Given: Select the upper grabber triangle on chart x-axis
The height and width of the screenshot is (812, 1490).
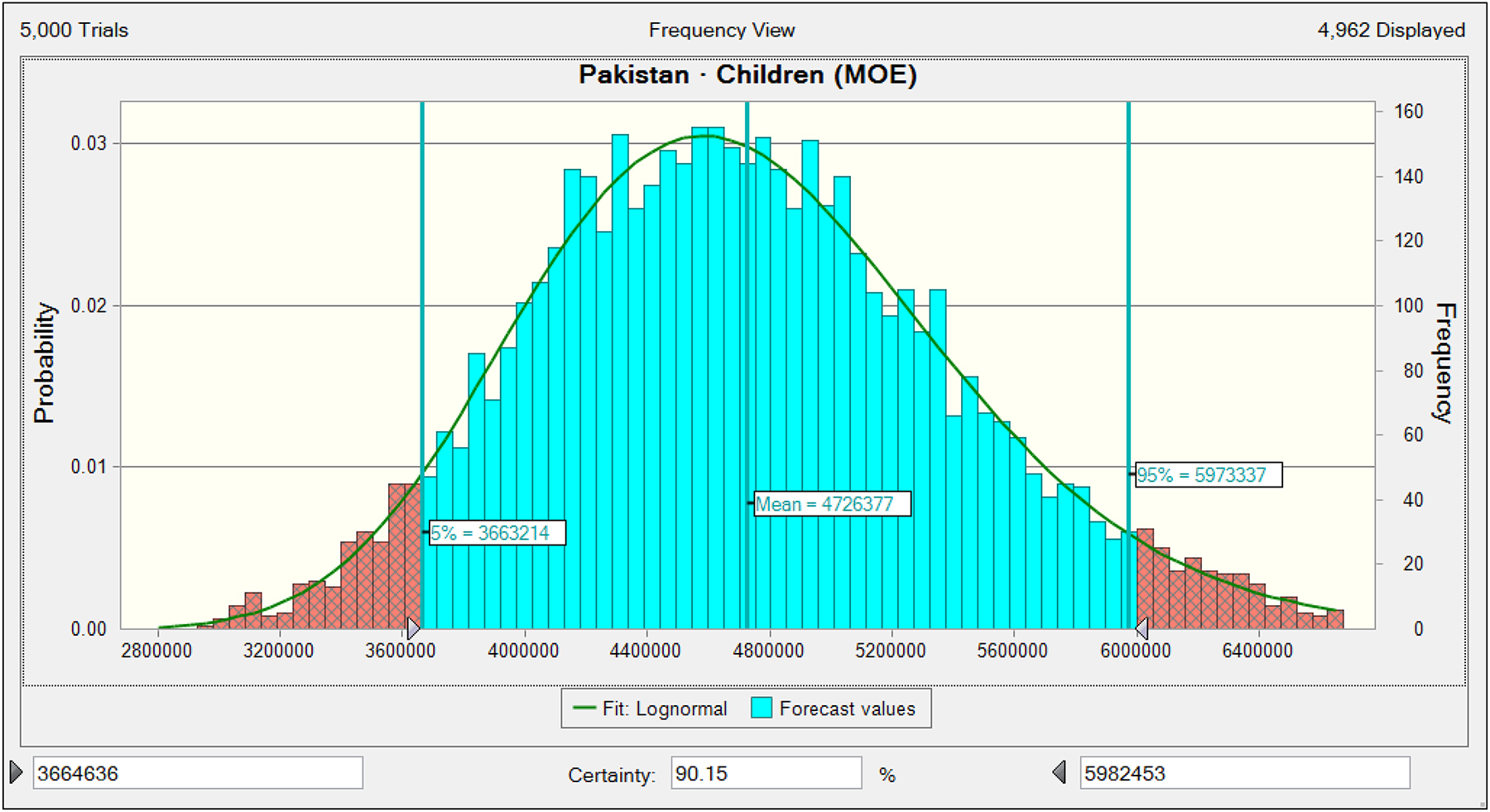Looking at the screenshot, I should click(1142, 628).
